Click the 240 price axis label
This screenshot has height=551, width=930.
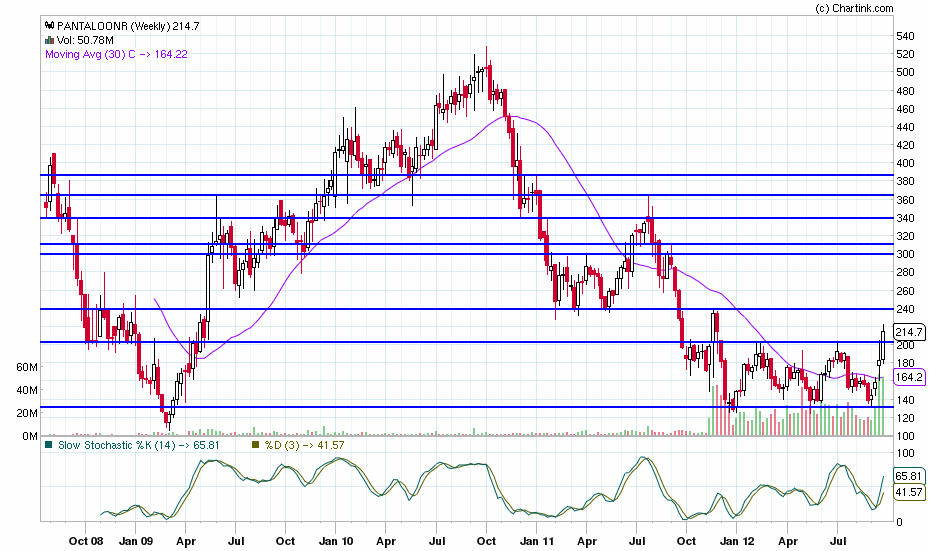(x=906, y=309)
